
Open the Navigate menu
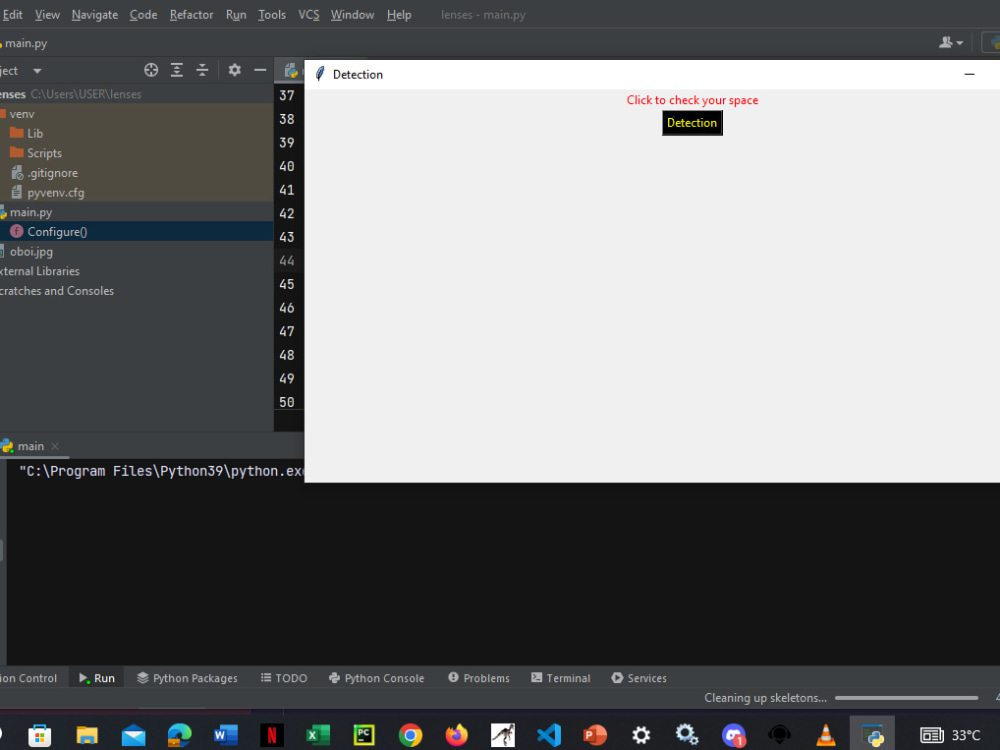pos(94,14)
